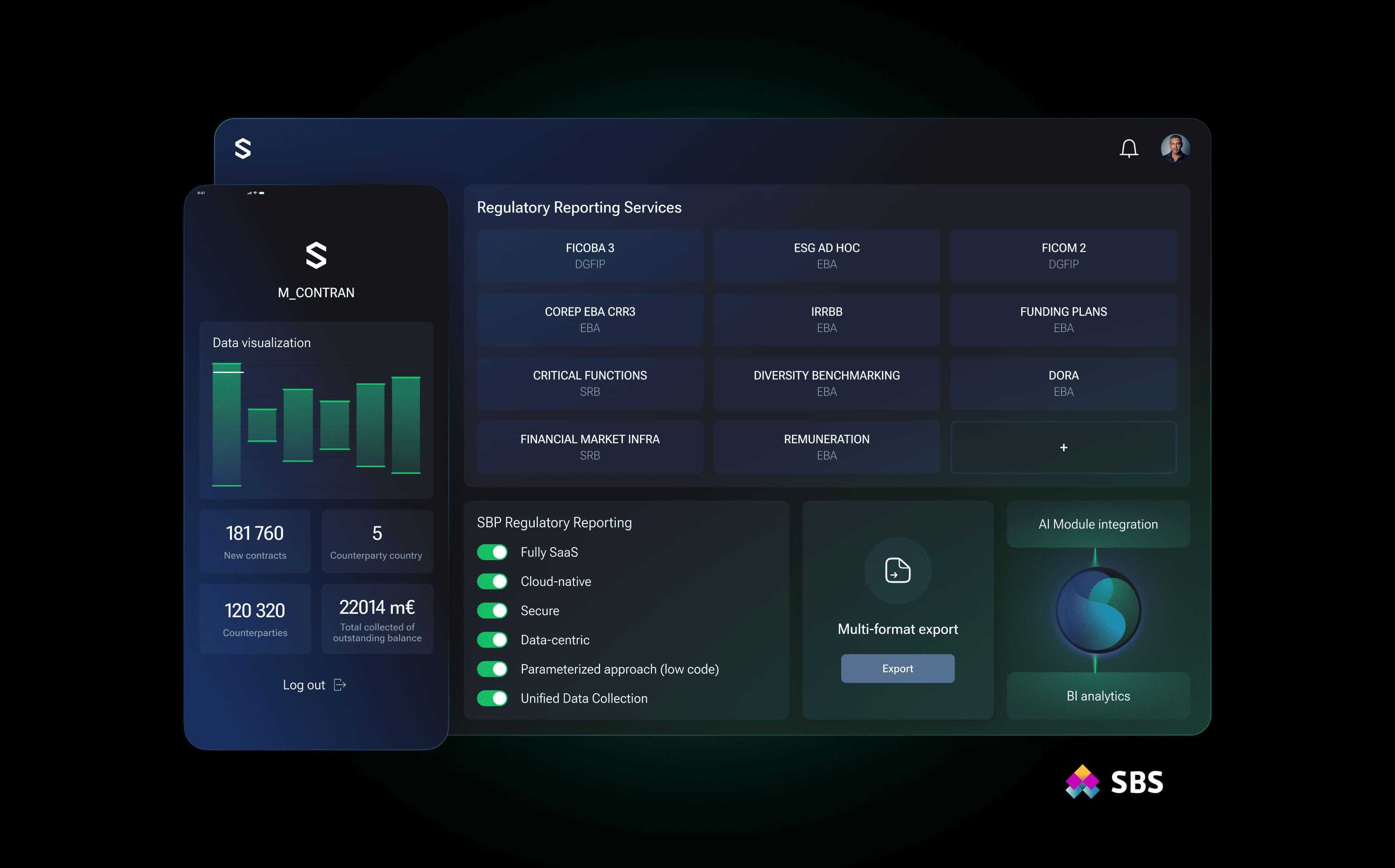The height and width of the screenshot is (868, 1395).
Task: Toggle the Data-centric switch
Action: (x=492, y=640)
